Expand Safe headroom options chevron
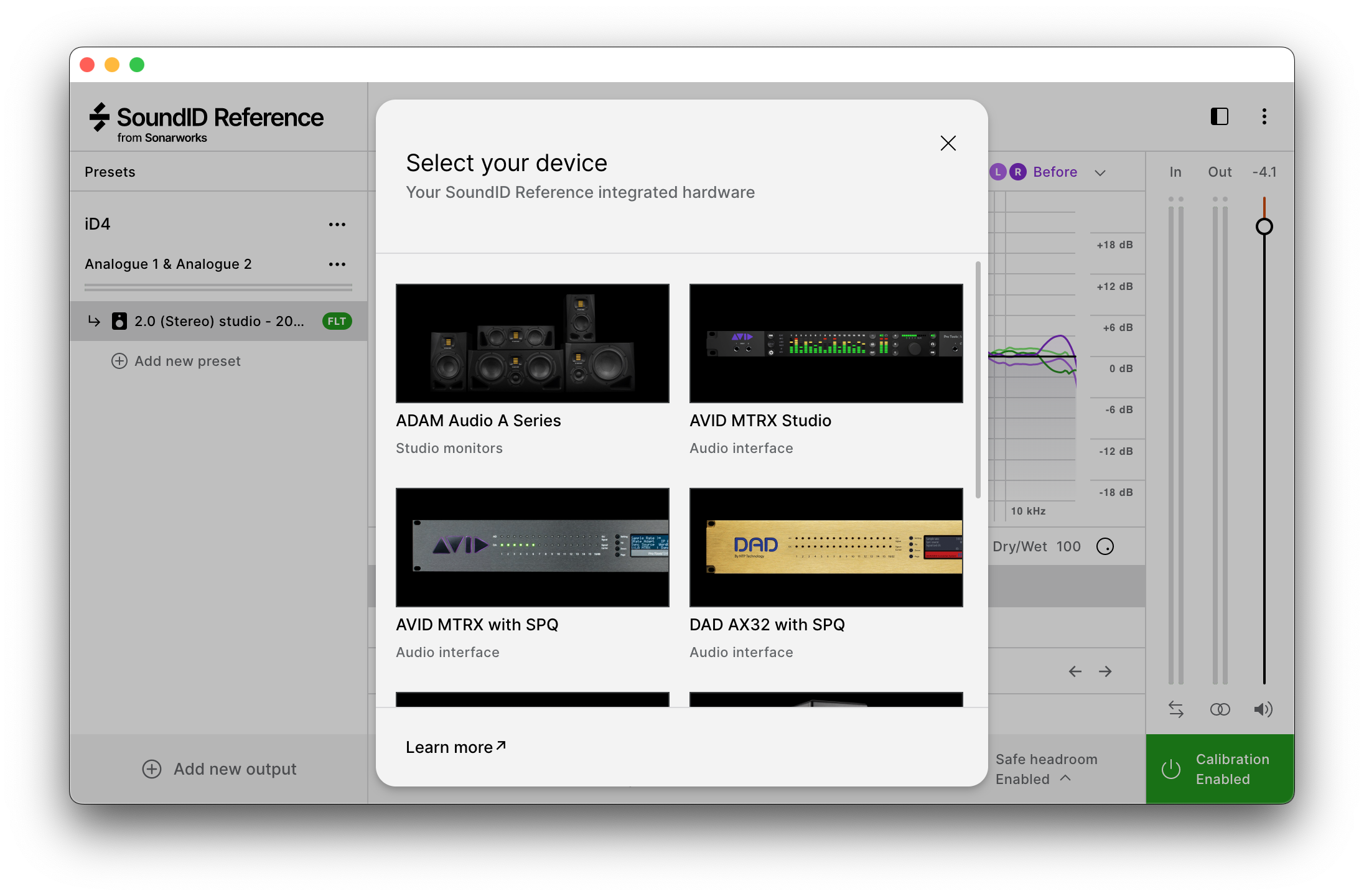 (1065, 778)
